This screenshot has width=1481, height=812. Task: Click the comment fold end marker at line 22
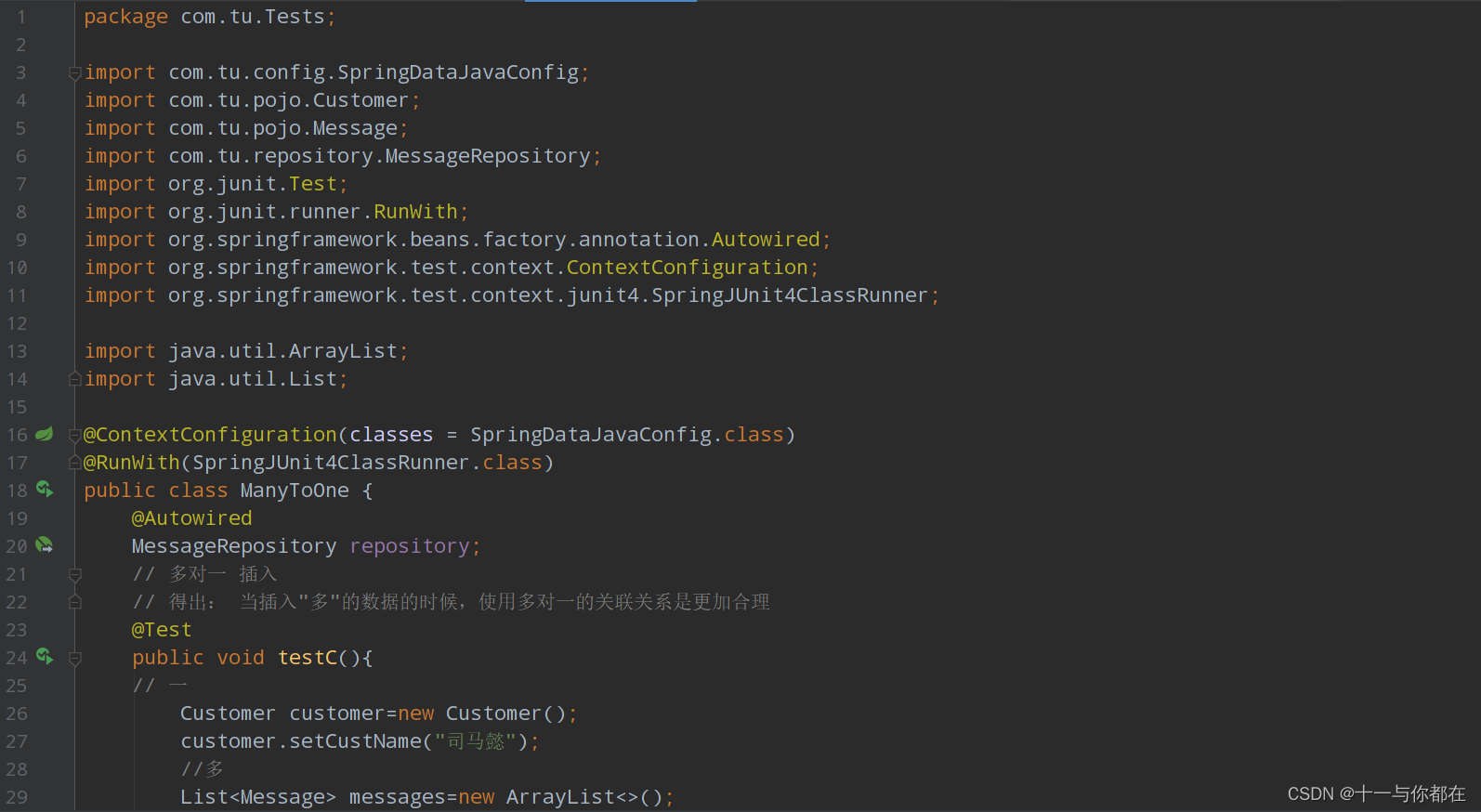75,602
